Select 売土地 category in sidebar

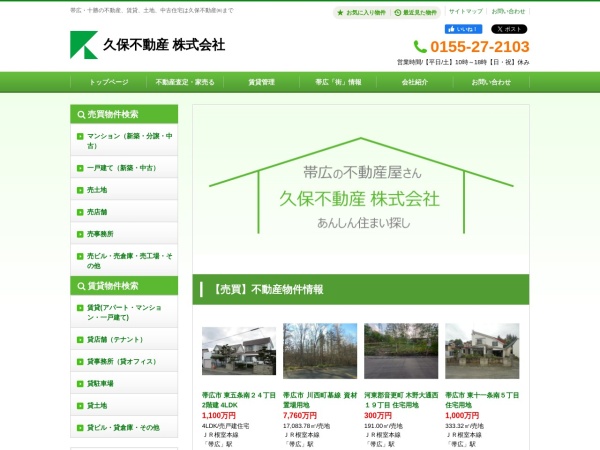[124, 190]
